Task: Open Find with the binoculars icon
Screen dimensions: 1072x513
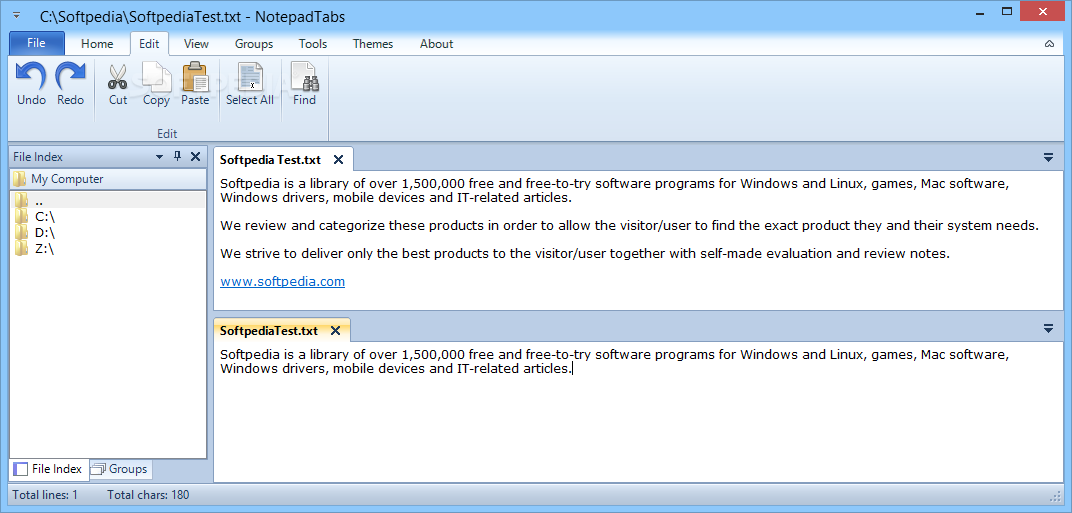Action: 304,77
